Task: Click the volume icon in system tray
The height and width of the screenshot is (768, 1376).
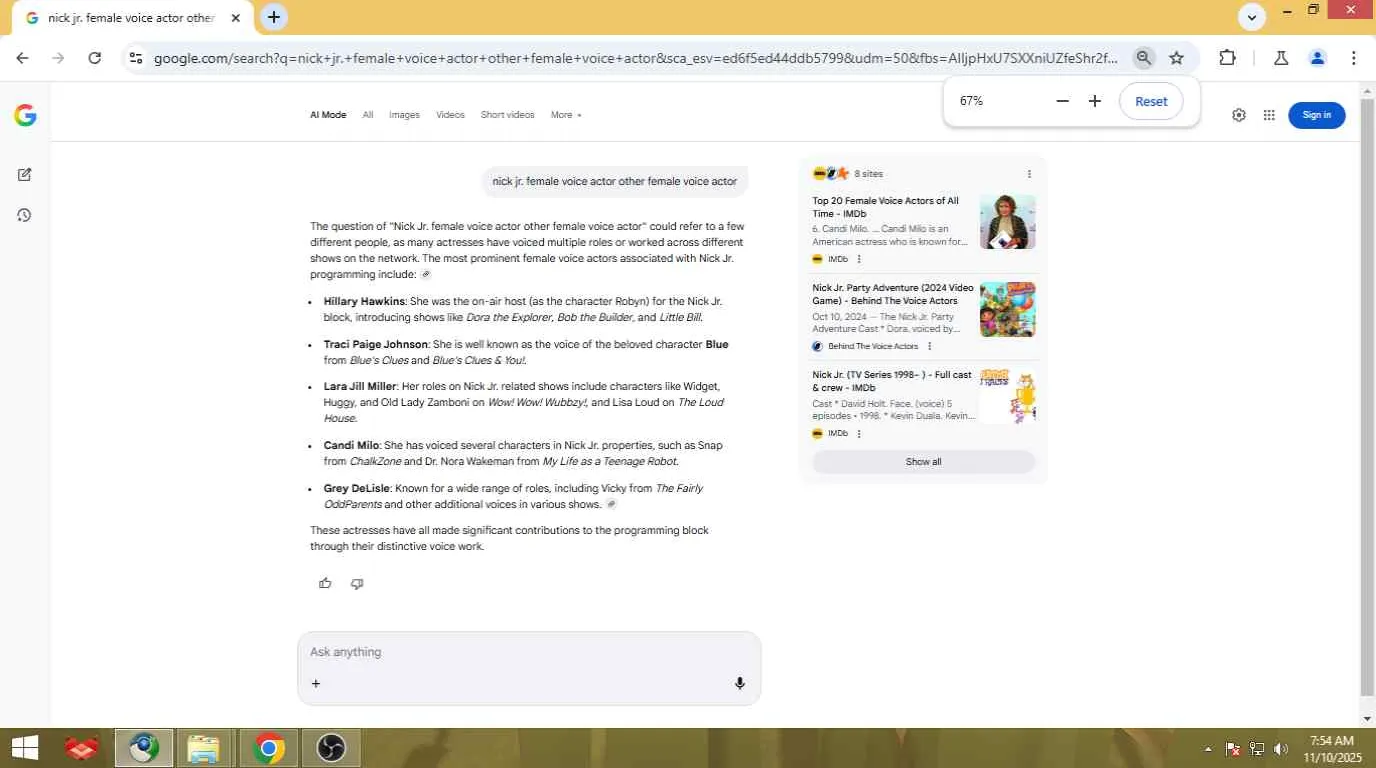Action: (x=1281, y=748)
